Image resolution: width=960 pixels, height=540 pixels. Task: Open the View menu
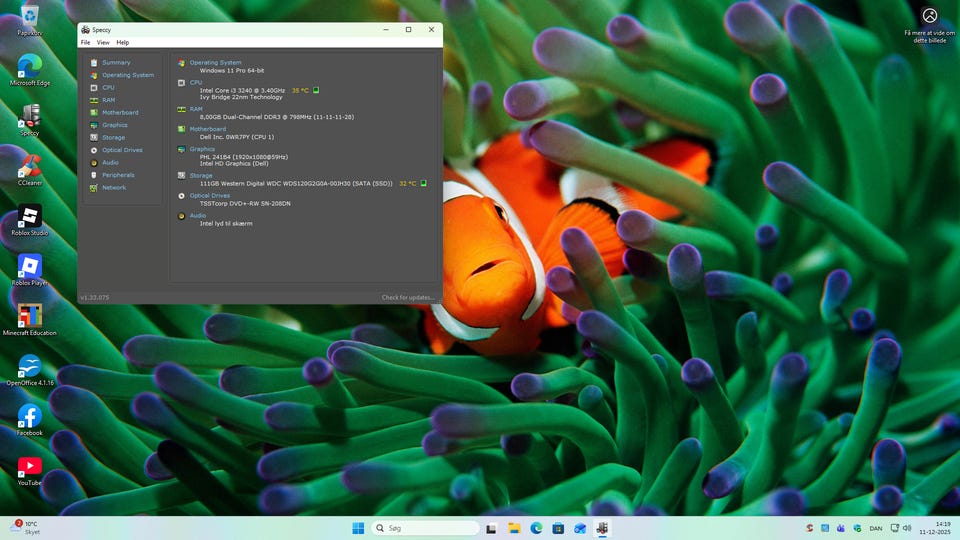tap(103, 42)
